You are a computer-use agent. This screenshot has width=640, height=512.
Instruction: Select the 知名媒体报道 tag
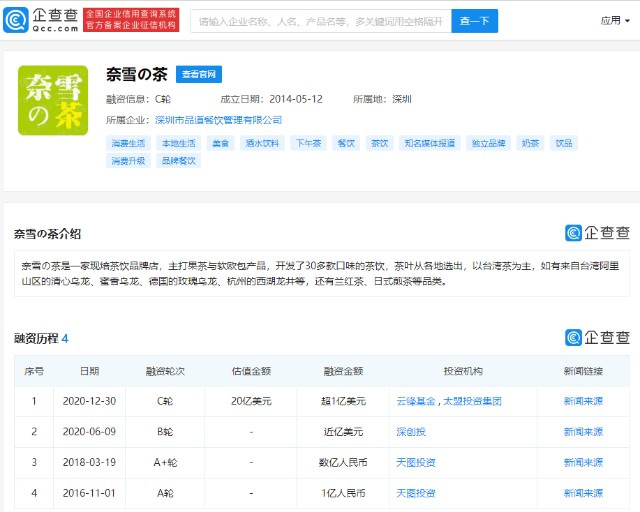click(430, 143)
